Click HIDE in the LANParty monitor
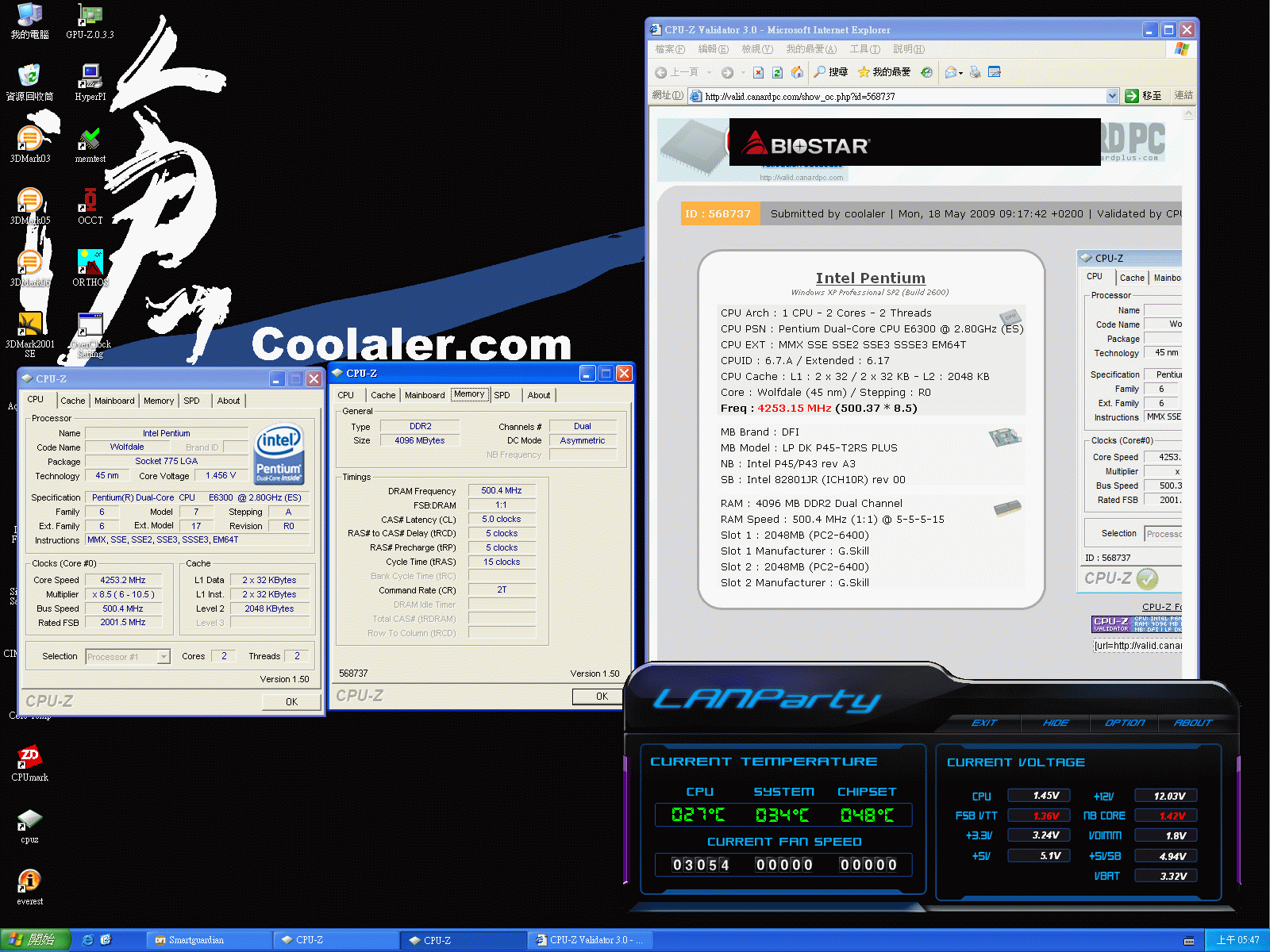Image resolution: width=1270 pixels, height=952 pixels. (1055, 723)
